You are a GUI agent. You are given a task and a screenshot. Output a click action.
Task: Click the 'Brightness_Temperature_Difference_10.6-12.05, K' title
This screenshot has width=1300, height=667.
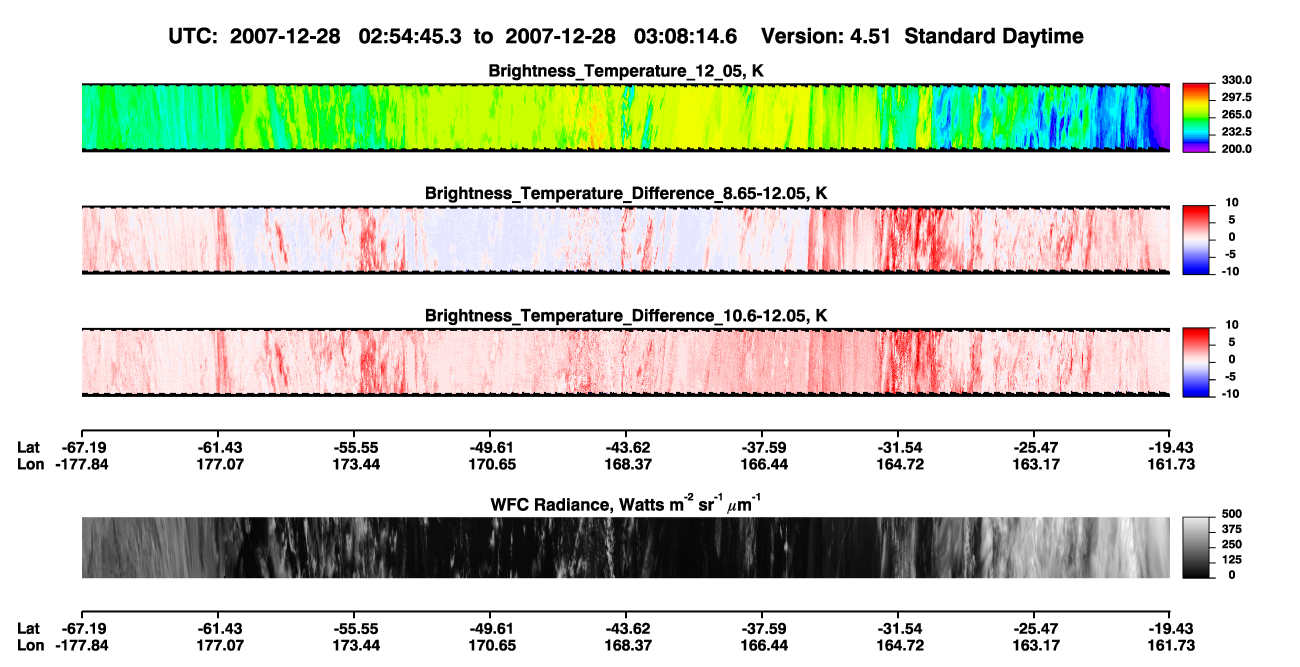tap(626, 316)
